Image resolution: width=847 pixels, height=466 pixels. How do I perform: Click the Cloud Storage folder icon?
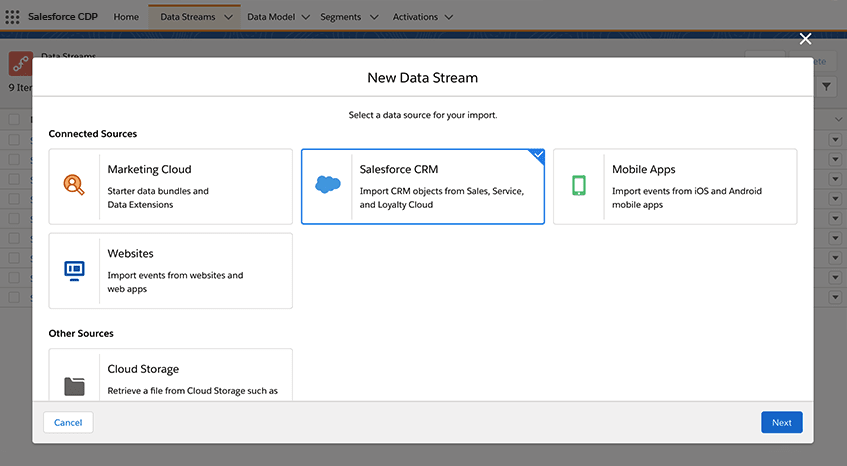click(74, 386)
